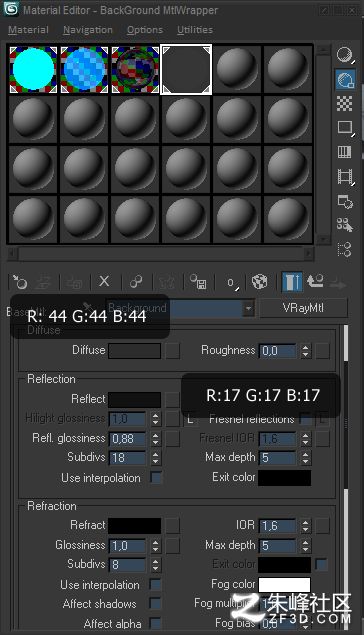Open the white Fog color swatch
Viewport: 364px width, 635px height.
(284, 584)
